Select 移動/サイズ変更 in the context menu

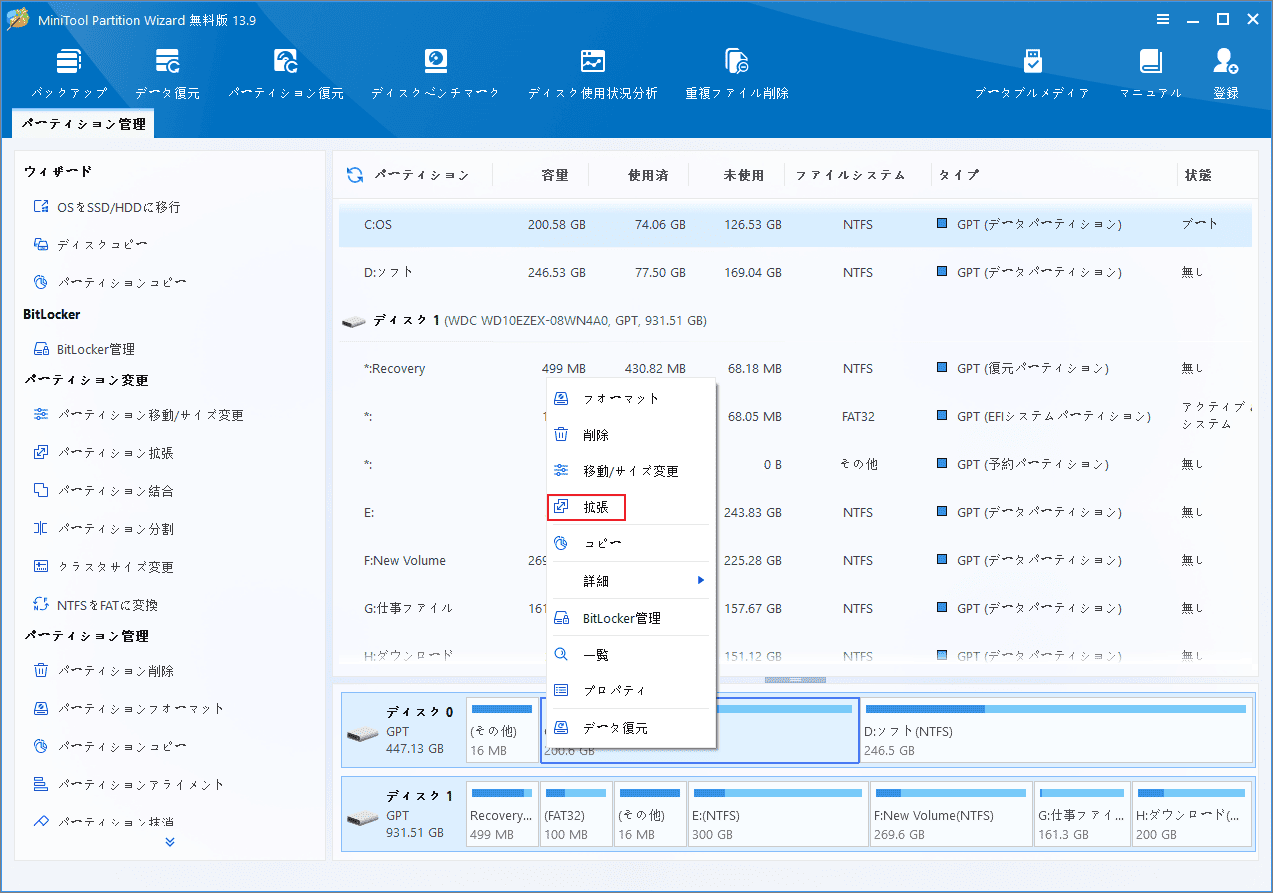coord(631,471)
